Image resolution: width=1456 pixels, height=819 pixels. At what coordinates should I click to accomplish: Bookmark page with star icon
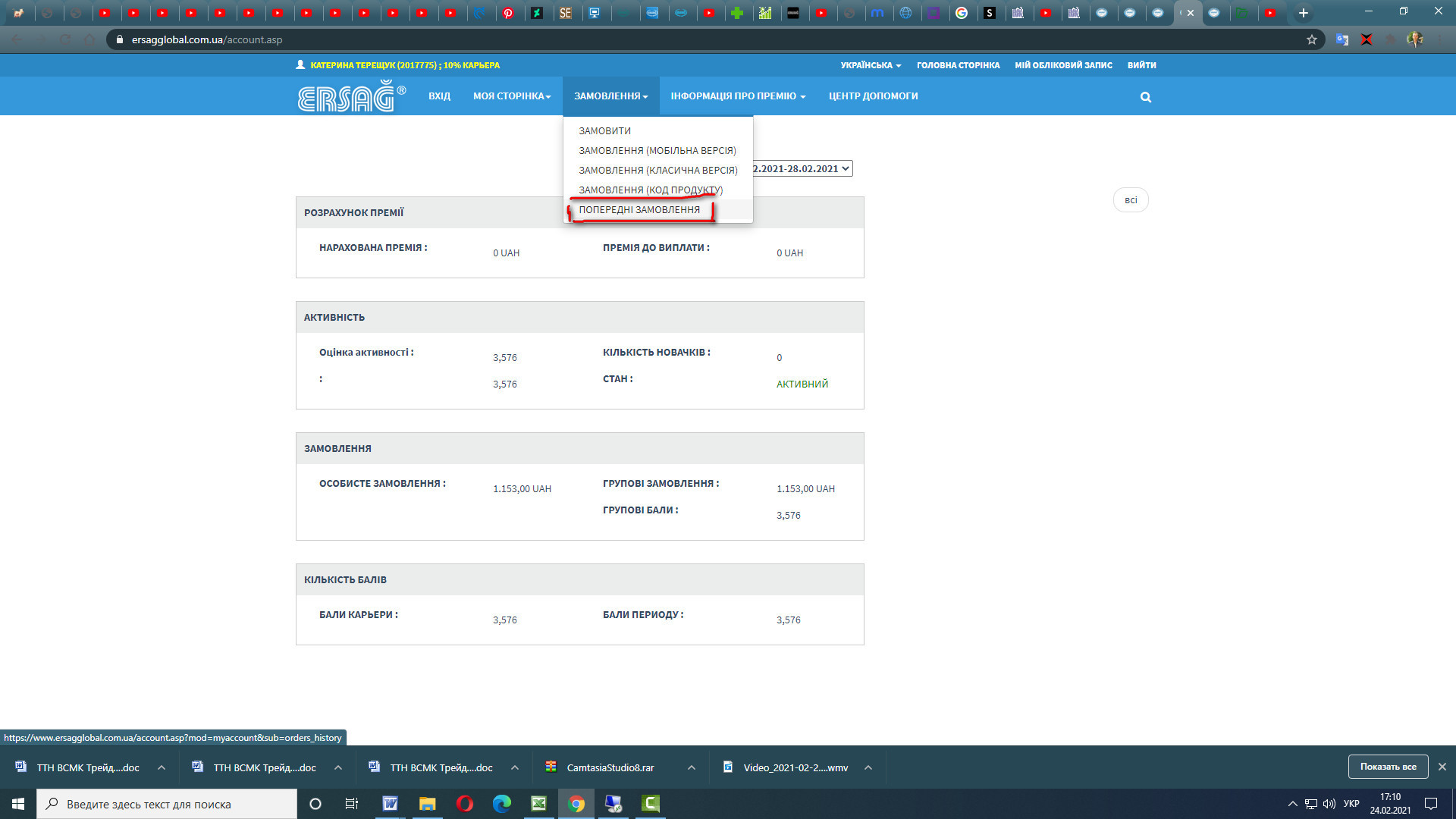pyautogui.click(x=1312, y=39)
